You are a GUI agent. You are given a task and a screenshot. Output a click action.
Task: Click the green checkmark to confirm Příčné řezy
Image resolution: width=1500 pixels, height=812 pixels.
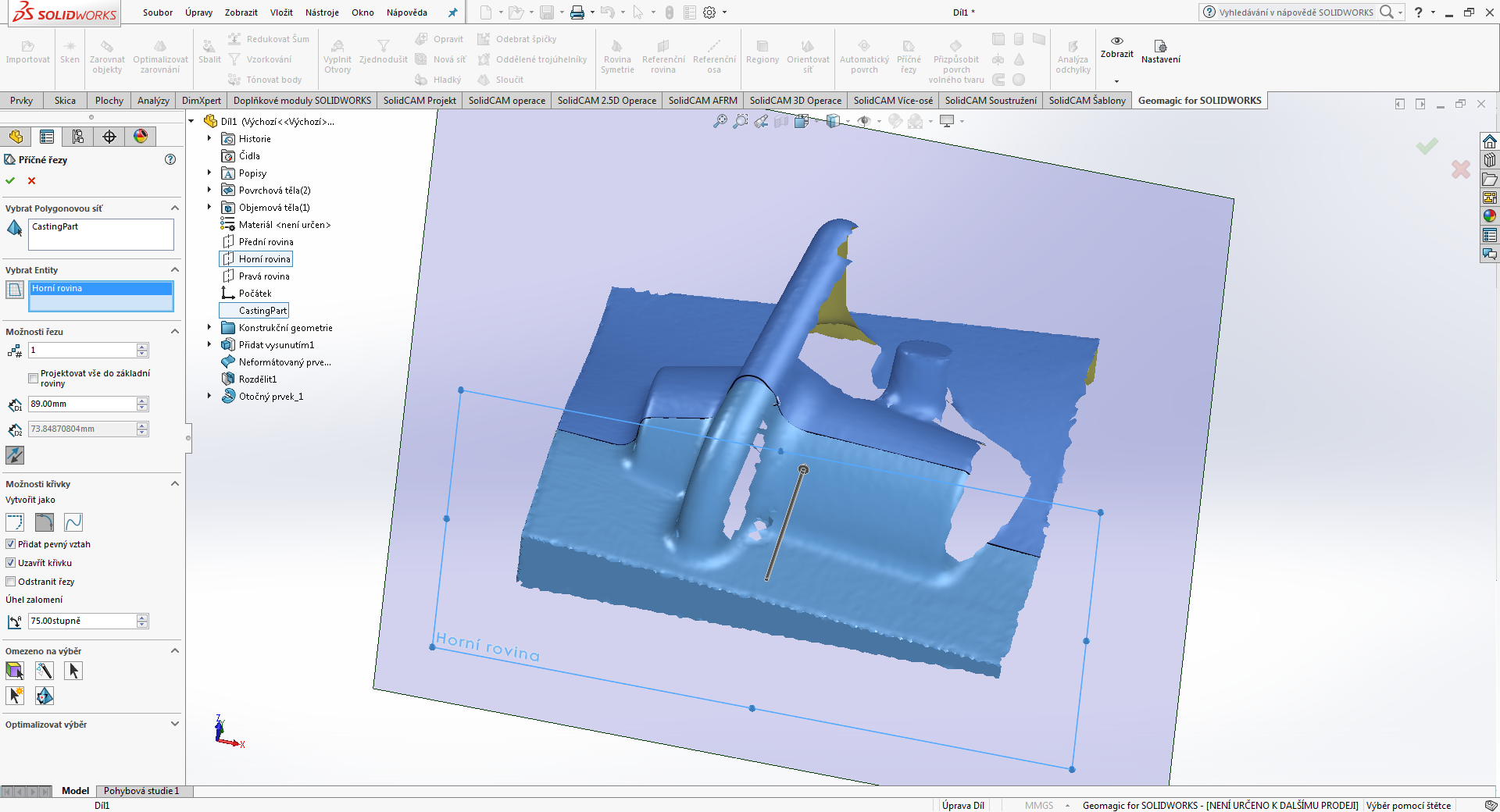pyautogui.click(x=10, y=180)
